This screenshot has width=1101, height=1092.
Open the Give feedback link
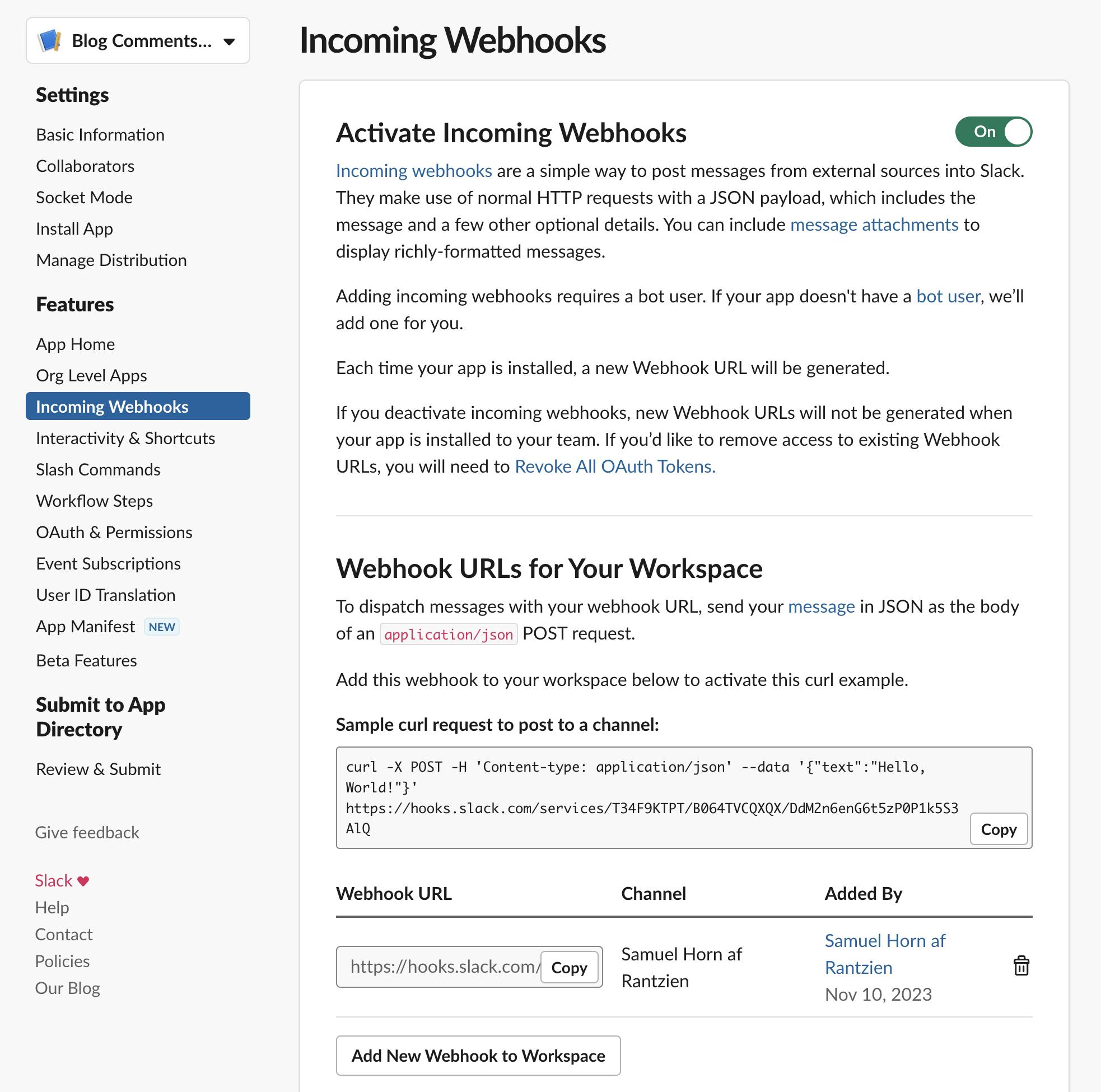[x=87, y=832]
